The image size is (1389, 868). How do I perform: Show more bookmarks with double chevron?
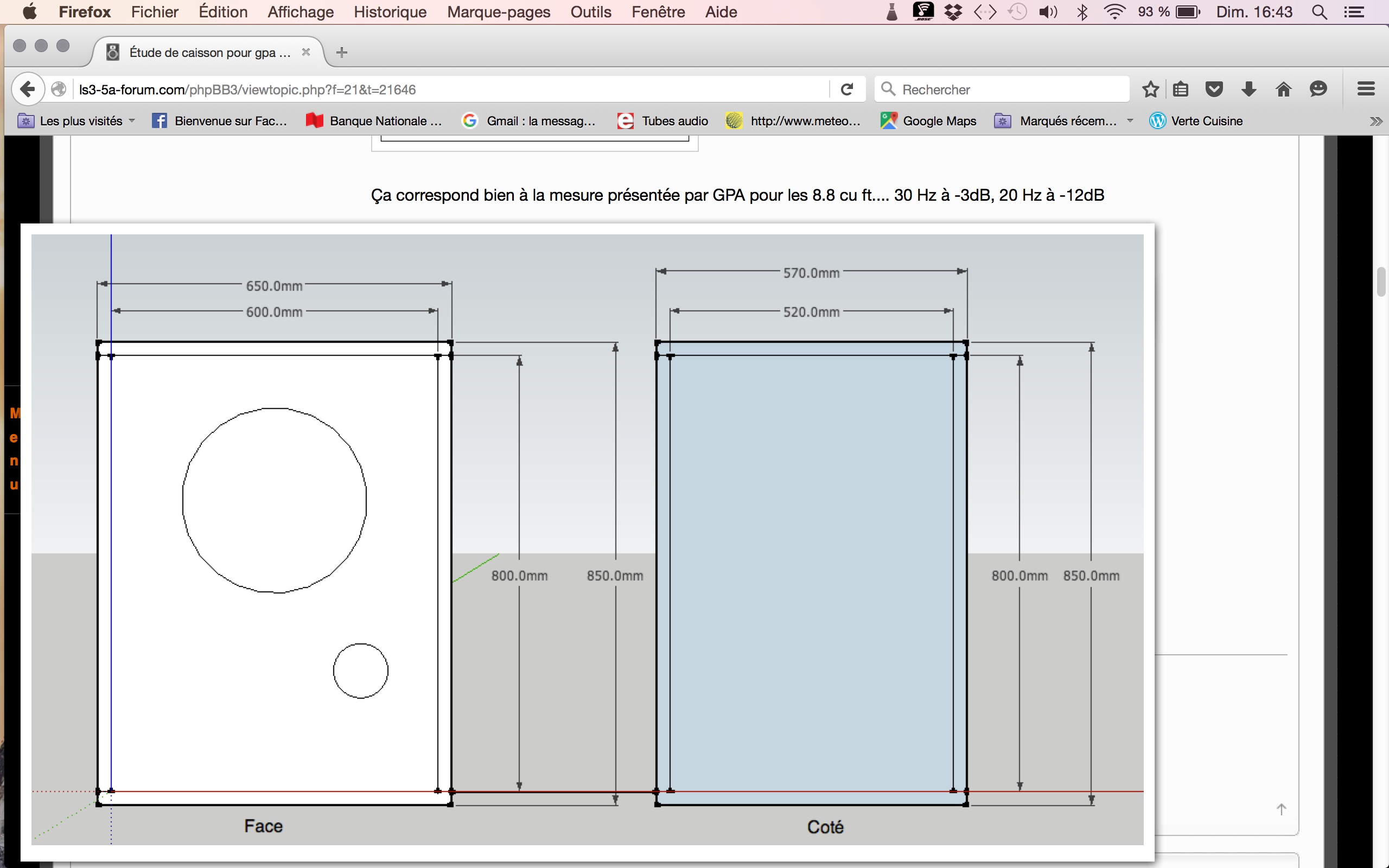(x=1376, y=121)
